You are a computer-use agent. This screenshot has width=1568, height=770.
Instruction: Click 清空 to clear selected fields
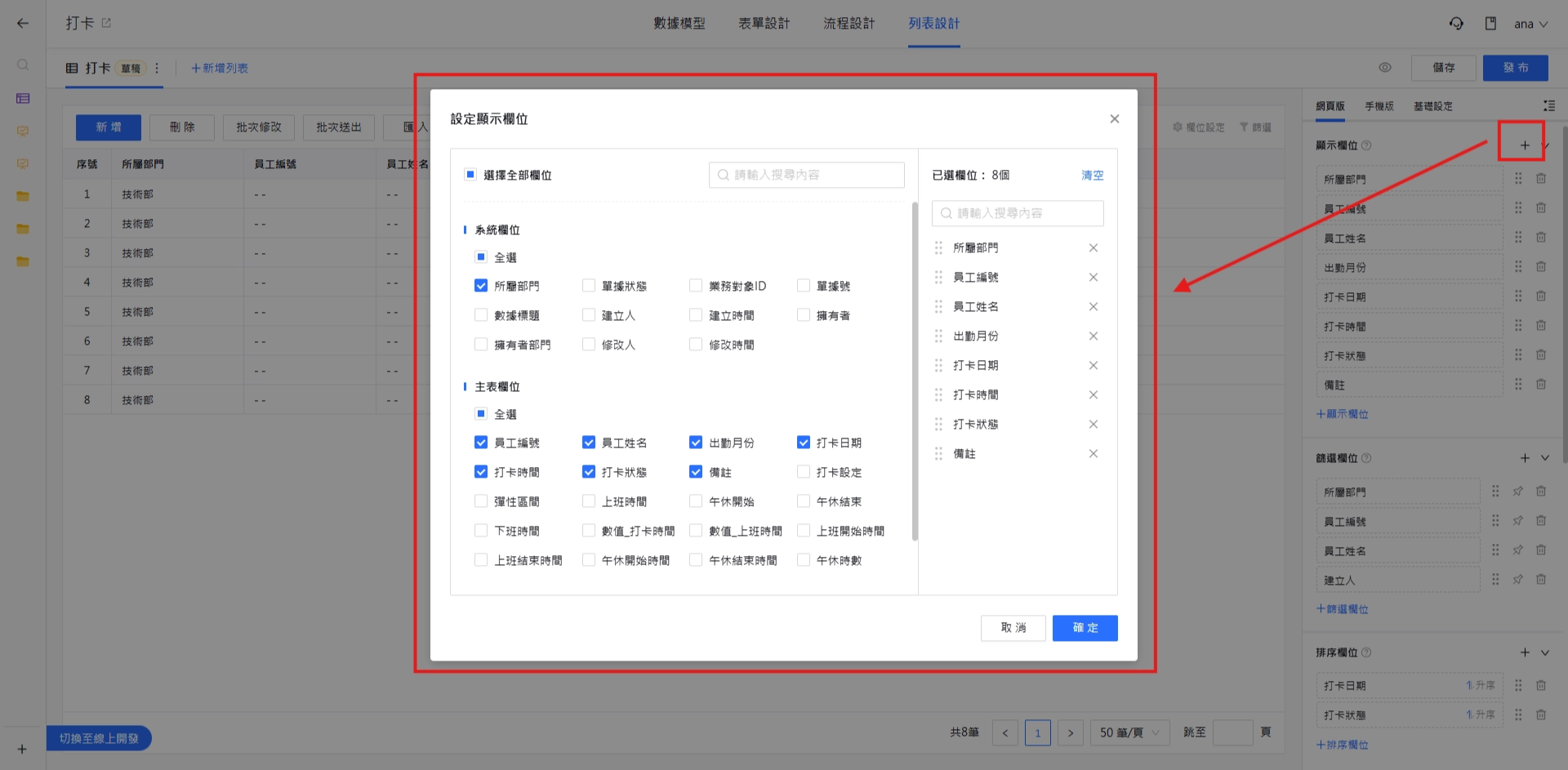pyautogui.click(x=1093, y=175)
